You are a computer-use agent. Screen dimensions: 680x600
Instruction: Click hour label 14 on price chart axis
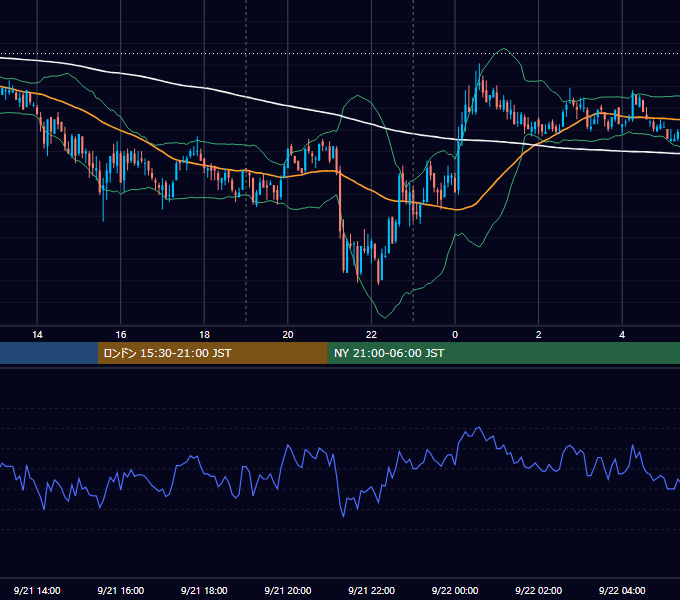(37, 335)
